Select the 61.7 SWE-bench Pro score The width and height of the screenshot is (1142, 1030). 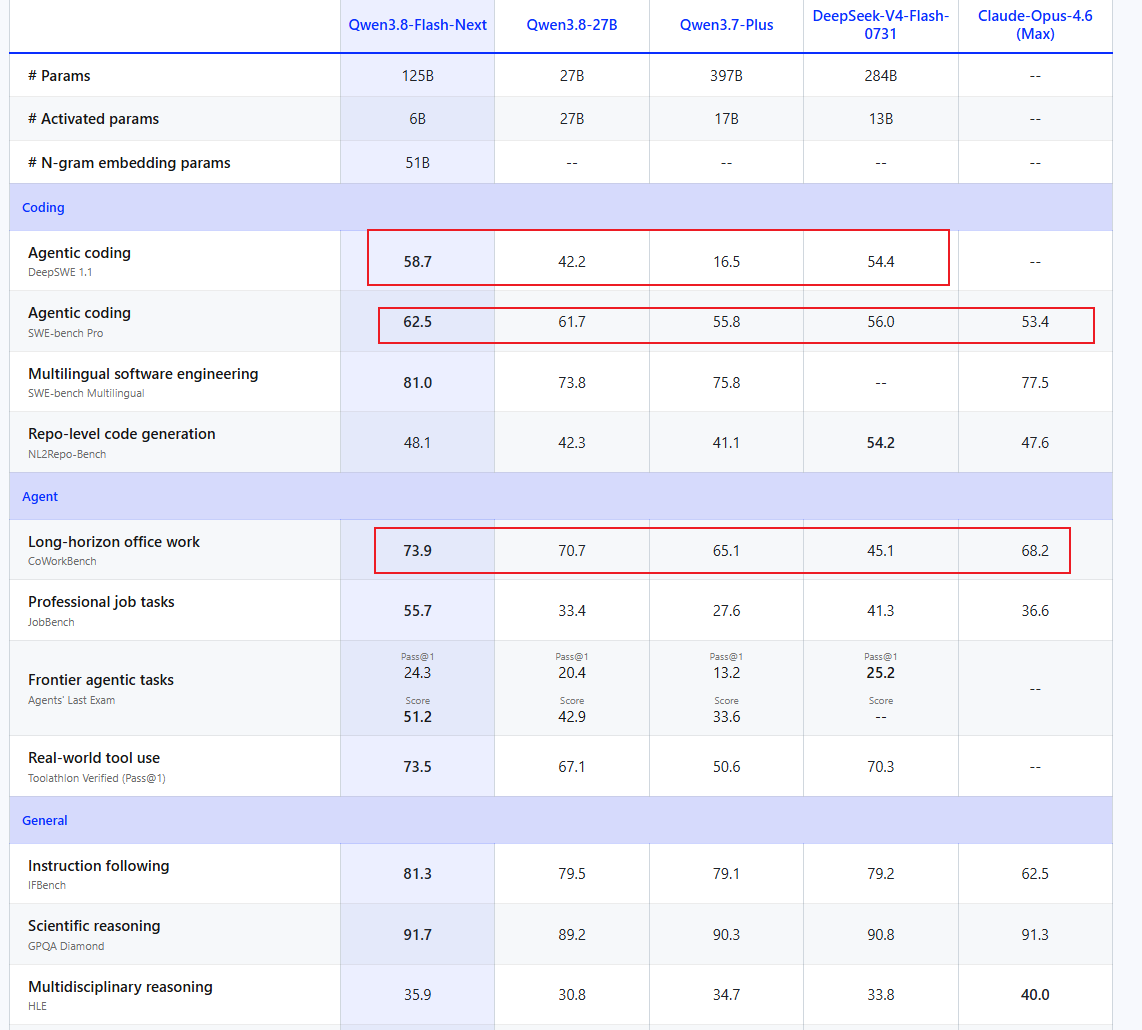pos(572,322)
